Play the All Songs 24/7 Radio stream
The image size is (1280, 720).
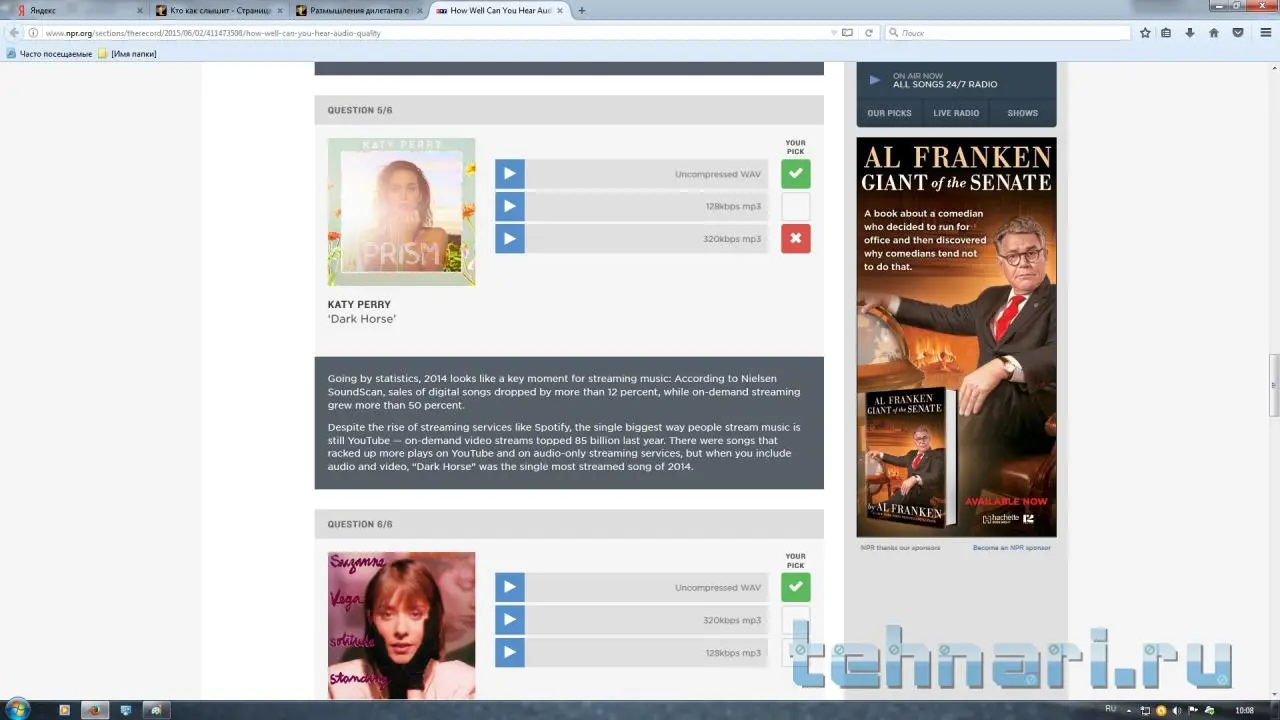coord(875,80)
